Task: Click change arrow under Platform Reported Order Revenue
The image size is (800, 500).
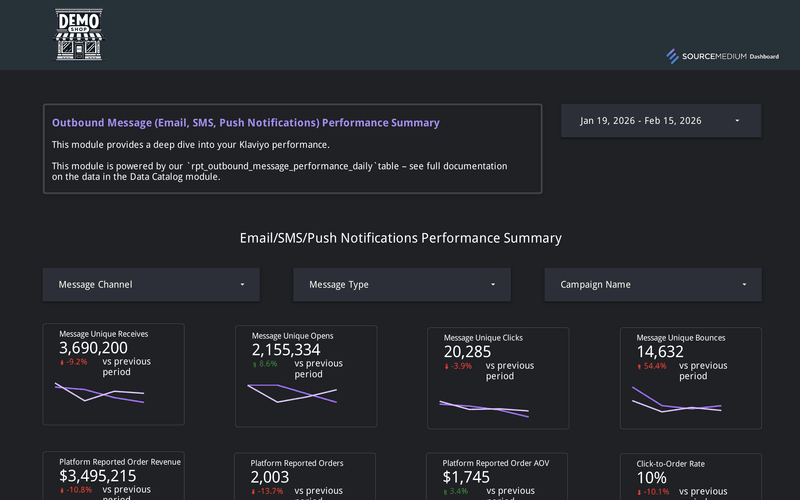Action: point(62,490)
